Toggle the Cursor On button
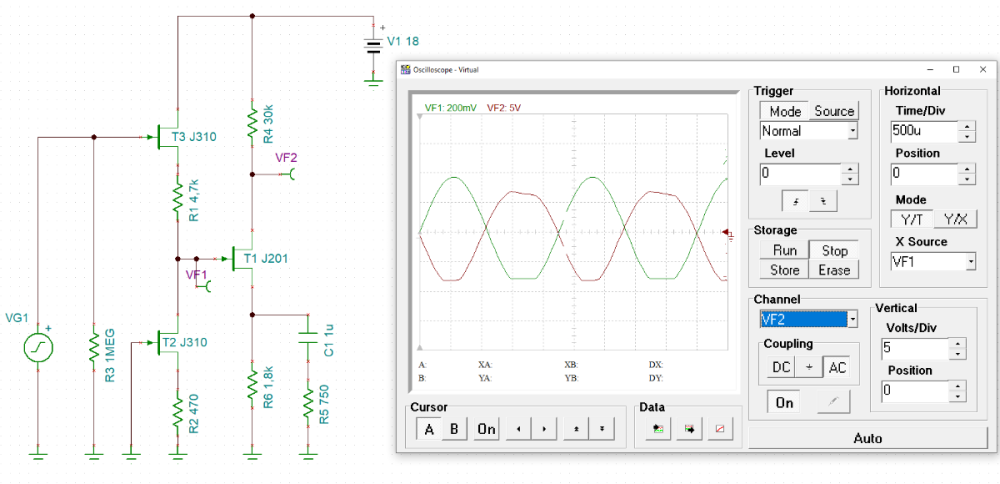The width and height of the screenshot is (1000, 484). [485, 429]
